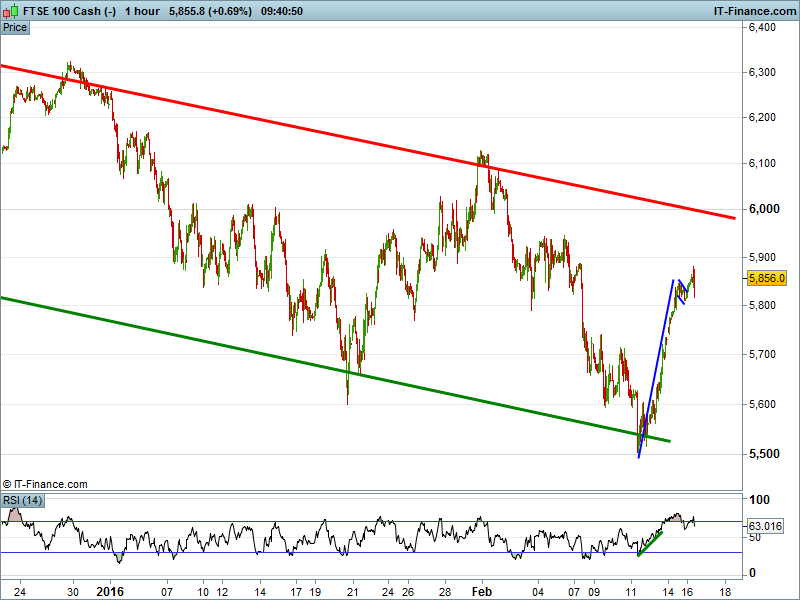The image size is (800, 600).
Task: Select the 5,856.0 current price tag
Action: coord(767,279)
